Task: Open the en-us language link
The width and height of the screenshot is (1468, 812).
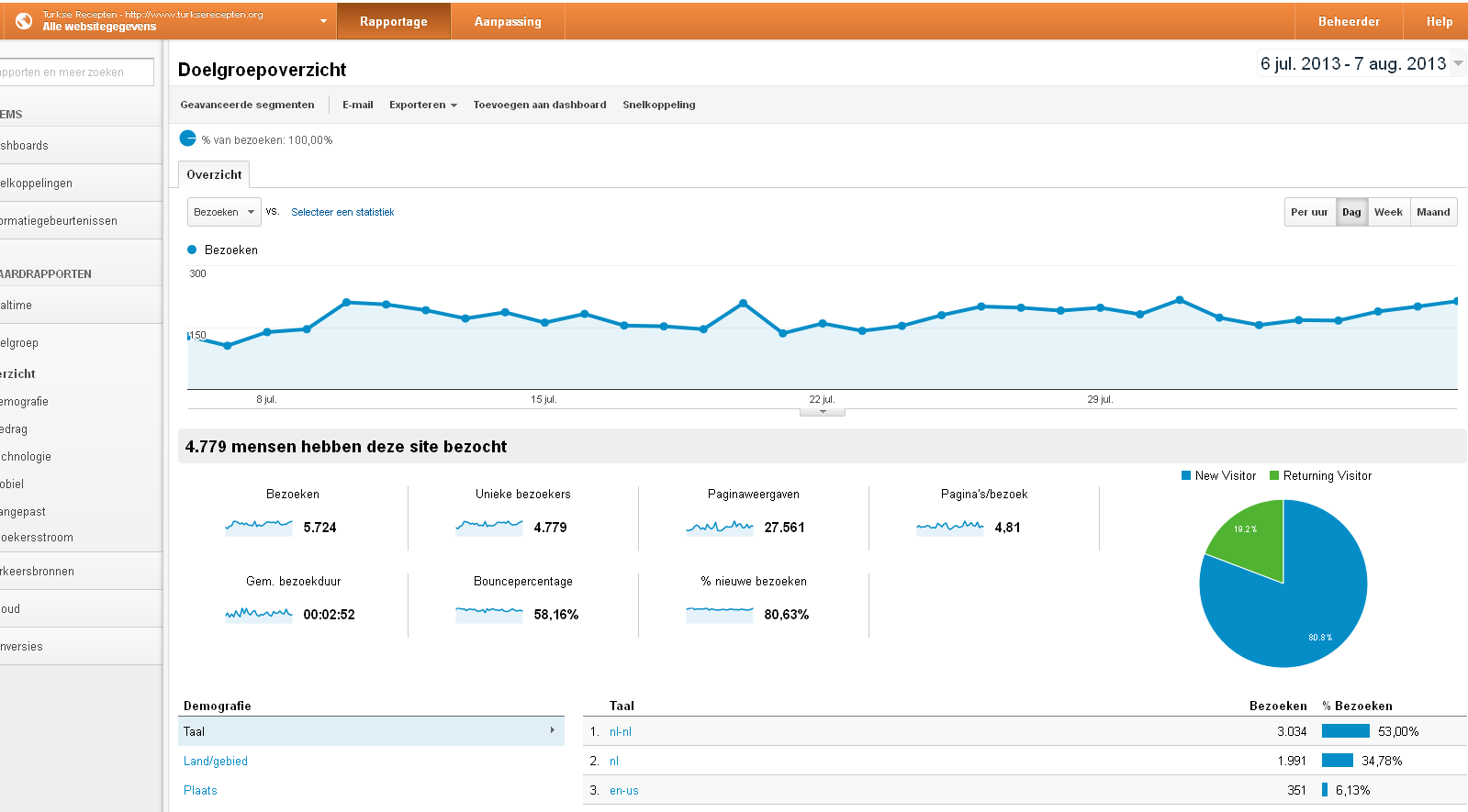Action: pyautogui.click(x=624, y=790)
